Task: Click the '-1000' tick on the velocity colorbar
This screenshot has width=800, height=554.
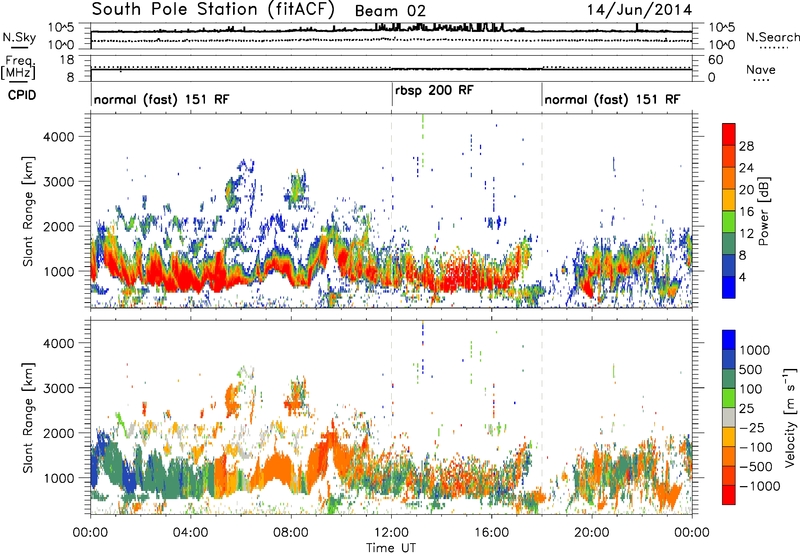Action: coord(760,486)
